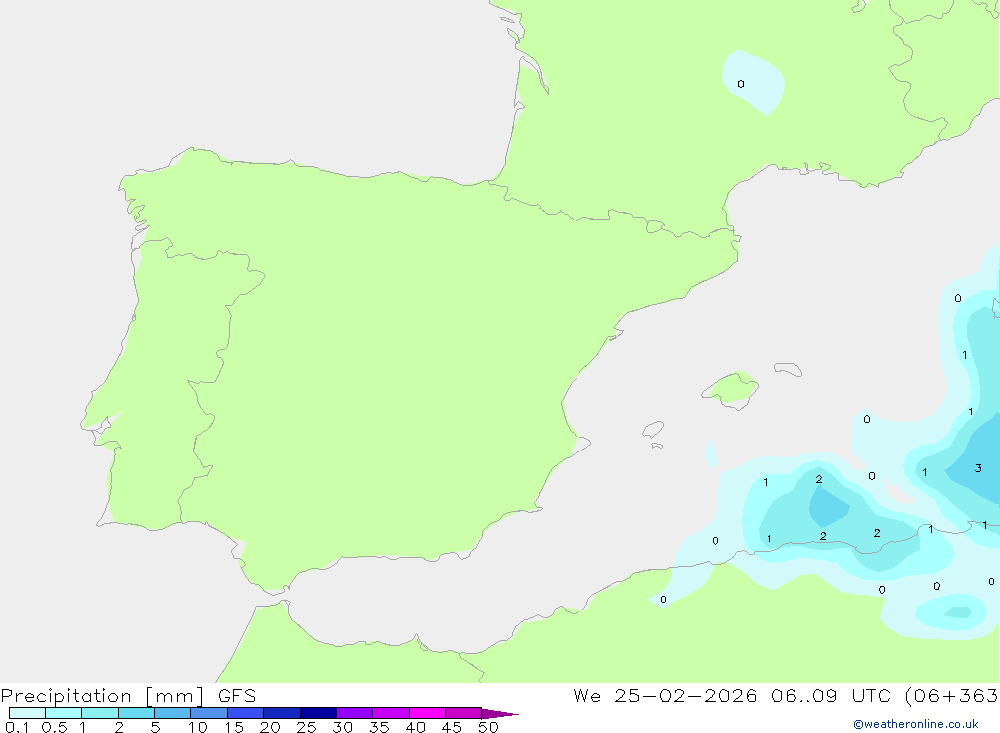Click the '15' legend scale label
This screenshot has width=1000, height=733.
(x=234, y=727)
